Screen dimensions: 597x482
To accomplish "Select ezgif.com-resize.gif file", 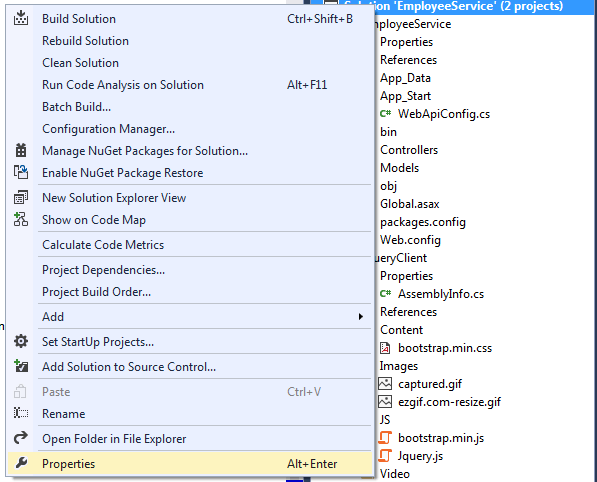I will click(449, 402).
